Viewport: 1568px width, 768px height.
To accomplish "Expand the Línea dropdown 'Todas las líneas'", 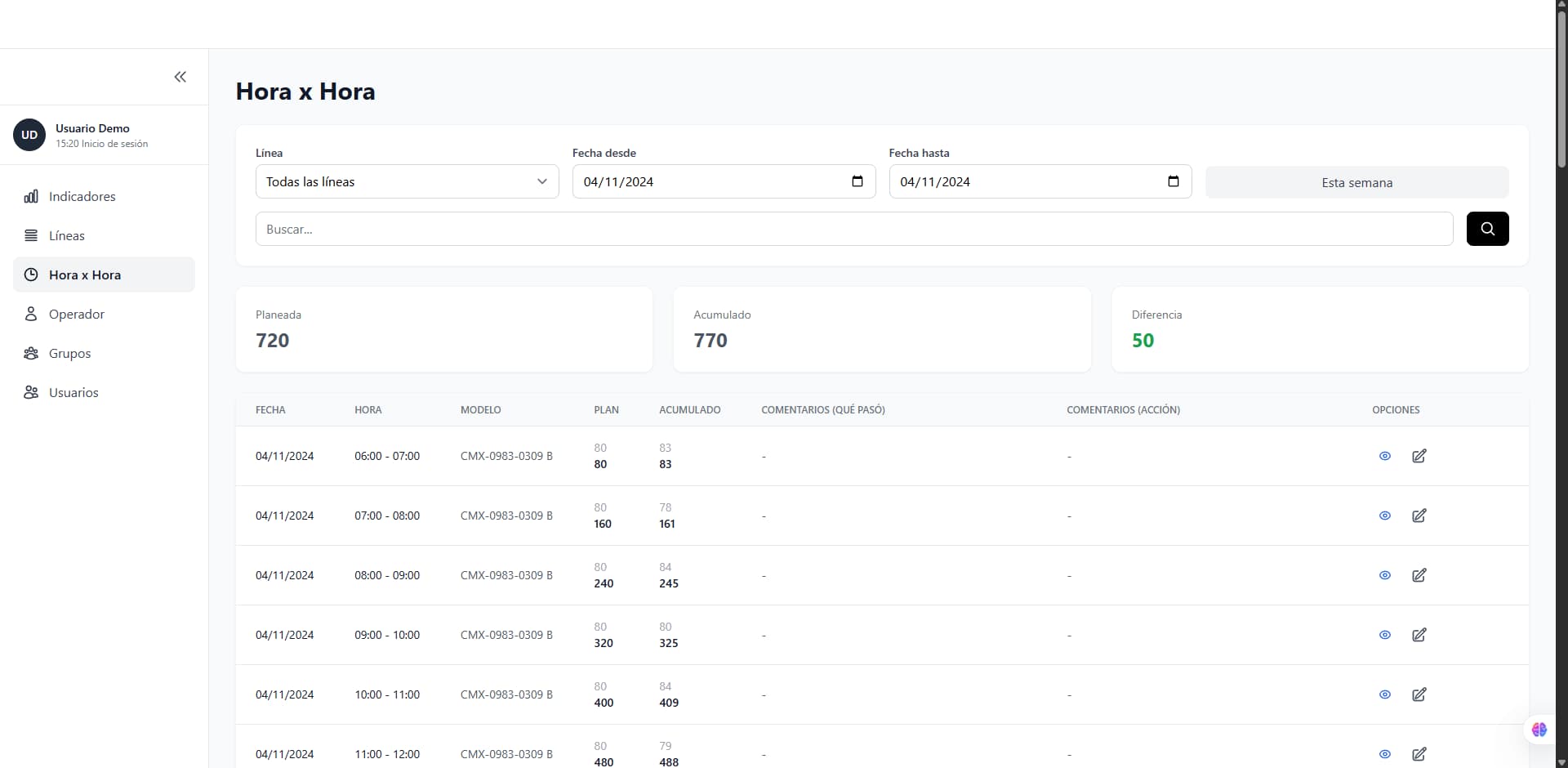I will click(x=407, y=181).
